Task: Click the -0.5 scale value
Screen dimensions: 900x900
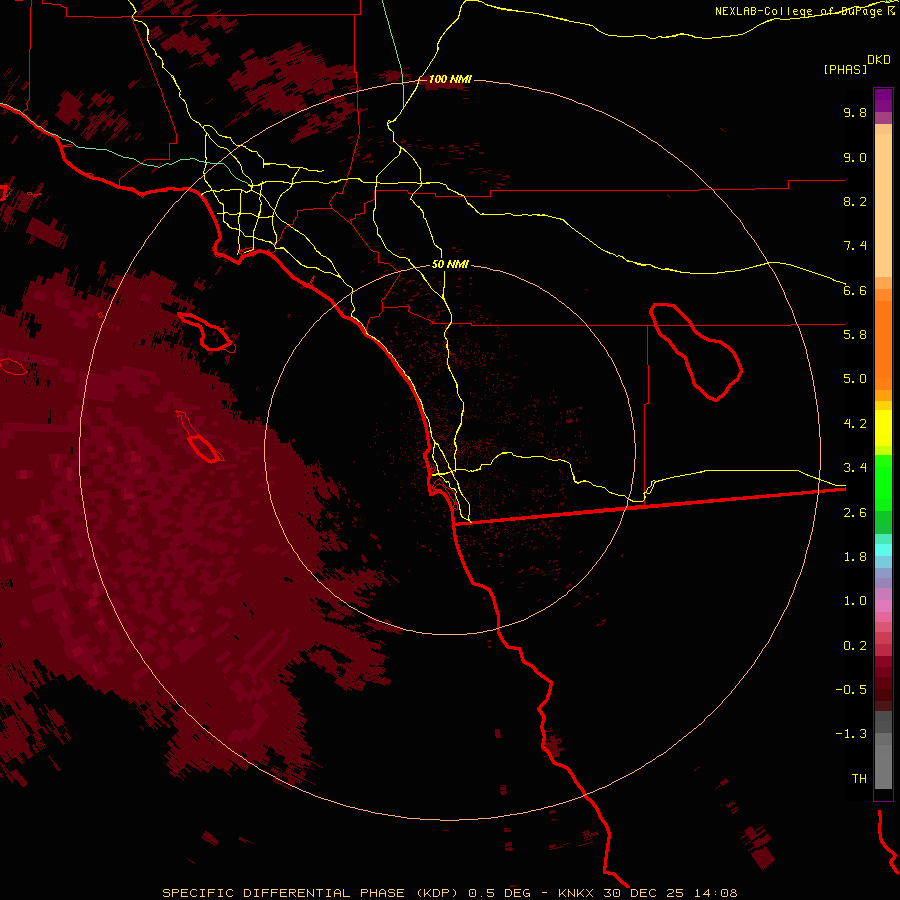Action: point(851,690)
